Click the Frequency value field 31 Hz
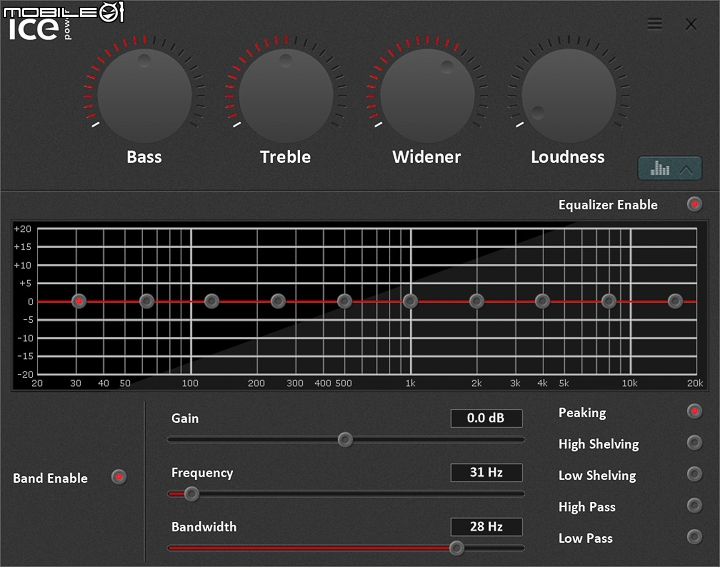 click(x=486, y=472)
